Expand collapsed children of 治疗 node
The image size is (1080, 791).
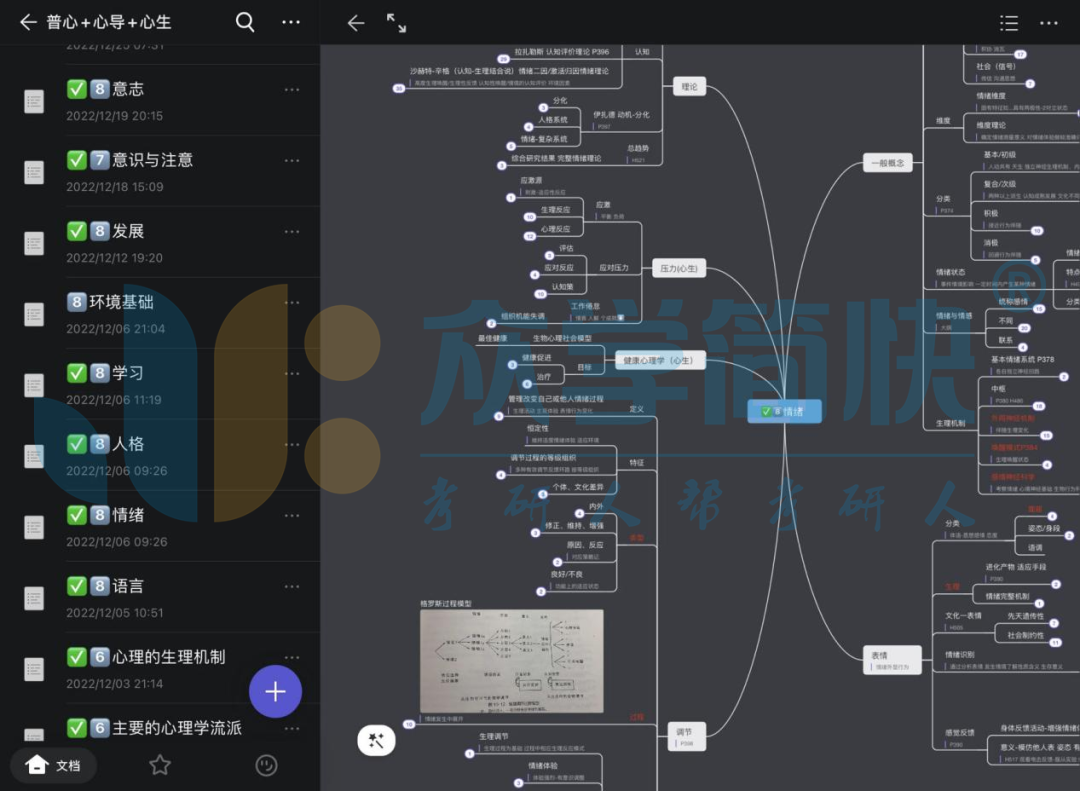pos(527,384)
